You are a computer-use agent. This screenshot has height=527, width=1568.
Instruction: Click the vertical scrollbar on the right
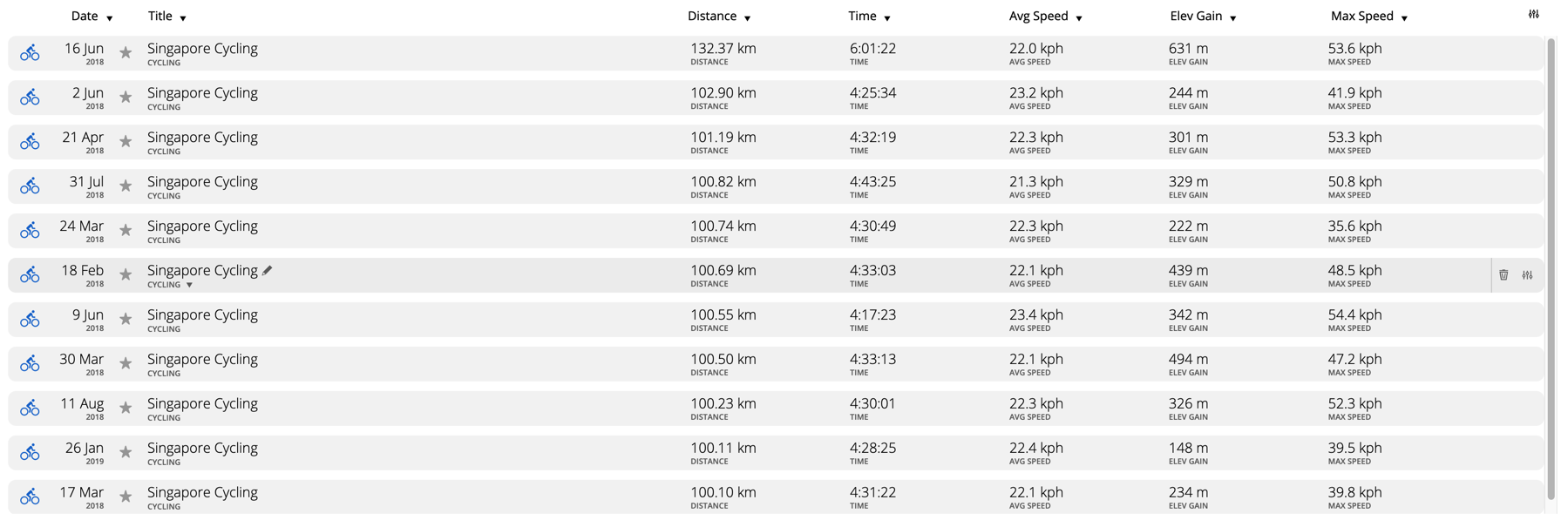pyautogui.click(x=1551, y=270)
